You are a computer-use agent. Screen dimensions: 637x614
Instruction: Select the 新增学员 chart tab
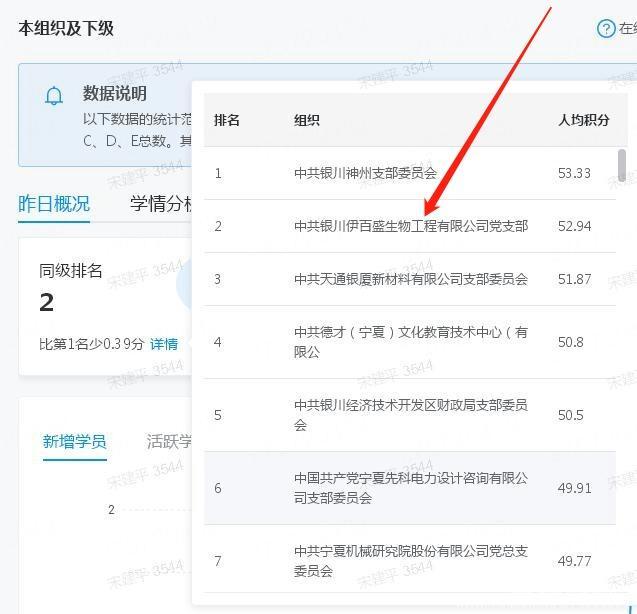click(74, 441)
